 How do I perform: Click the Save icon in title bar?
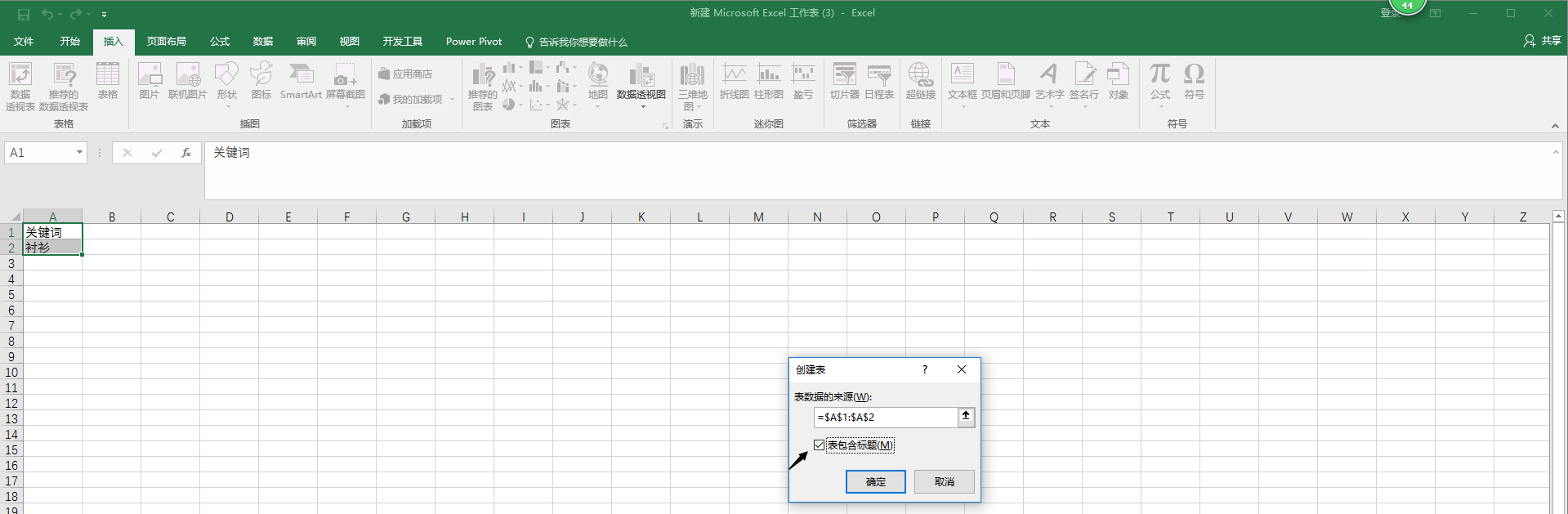point(24,14)
